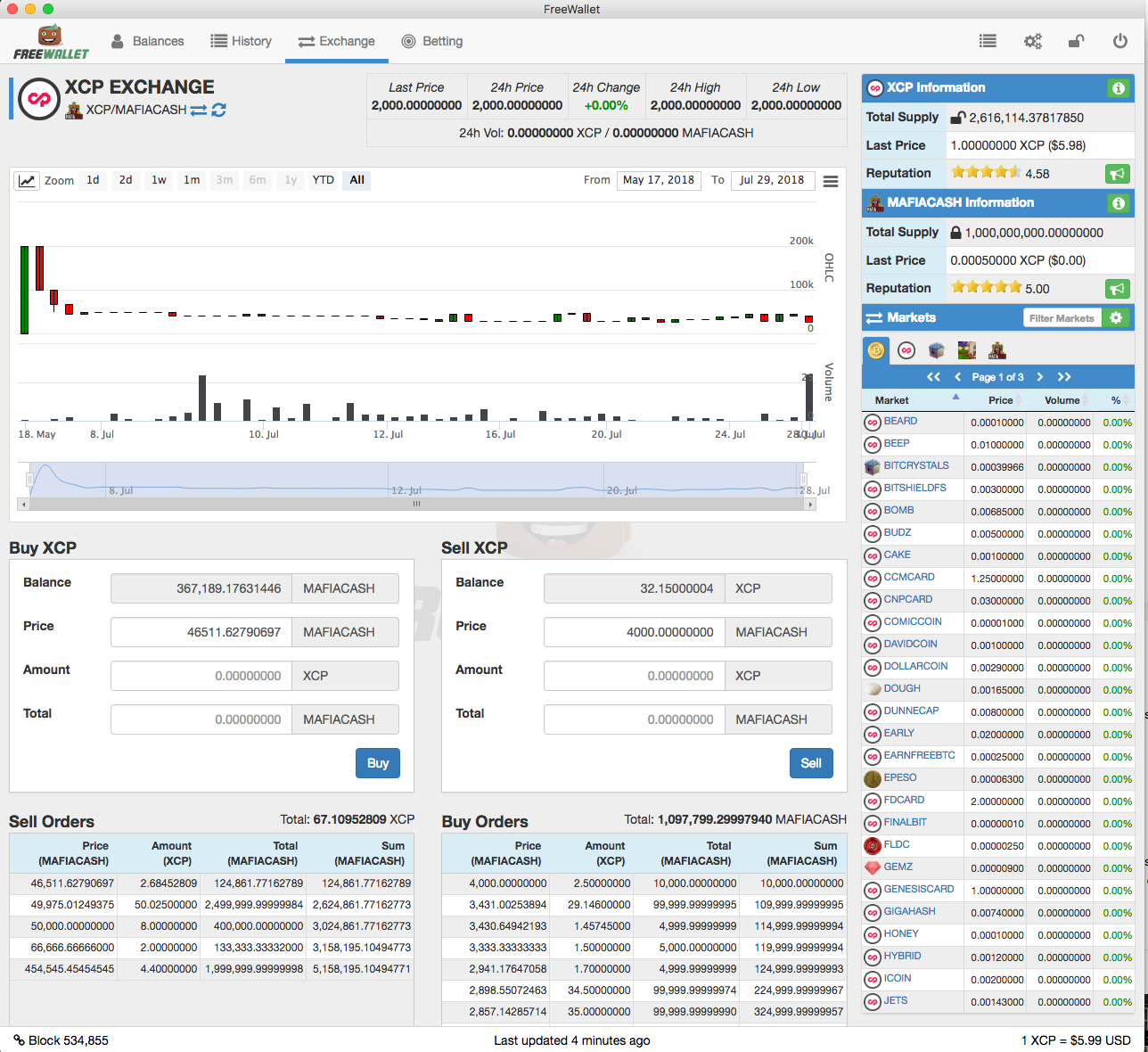Click the power logout icon
This screenshot has width=1148, height=1052.
click(1120, 41)
